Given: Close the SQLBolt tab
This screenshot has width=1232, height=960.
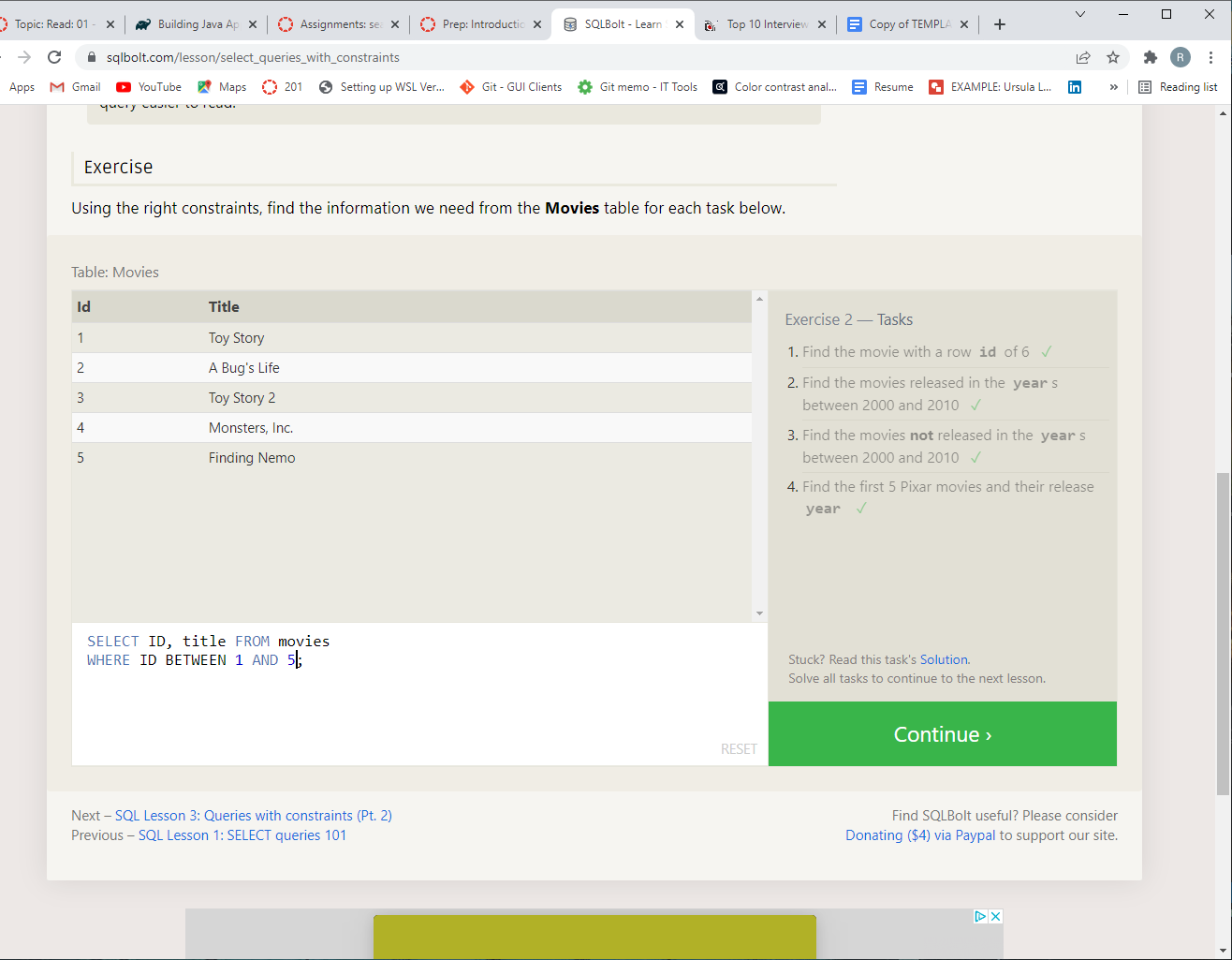Looking at the screenshot, I should (680, 24).
